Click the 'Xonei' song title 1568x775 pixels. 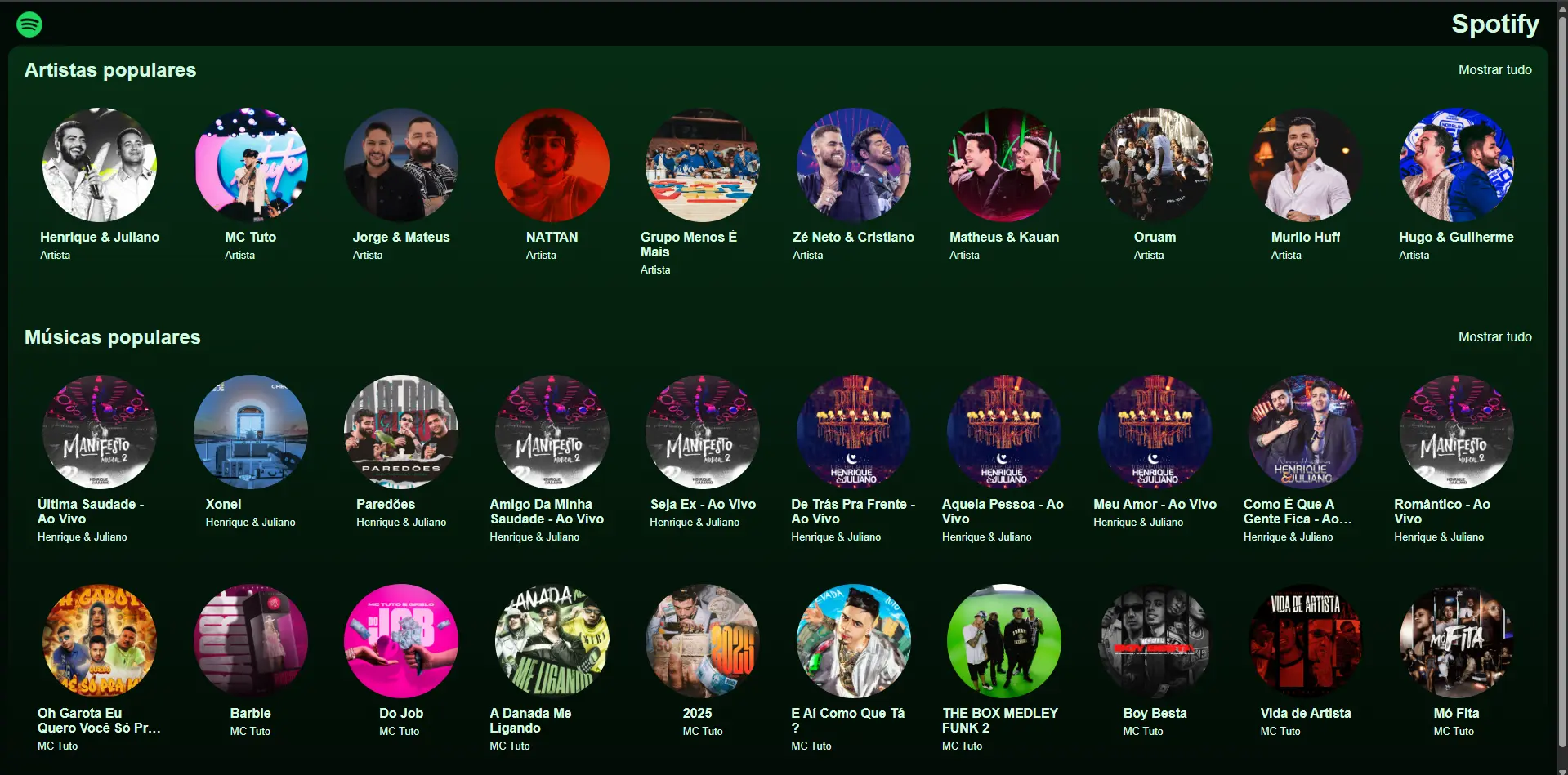coord(224,505)
